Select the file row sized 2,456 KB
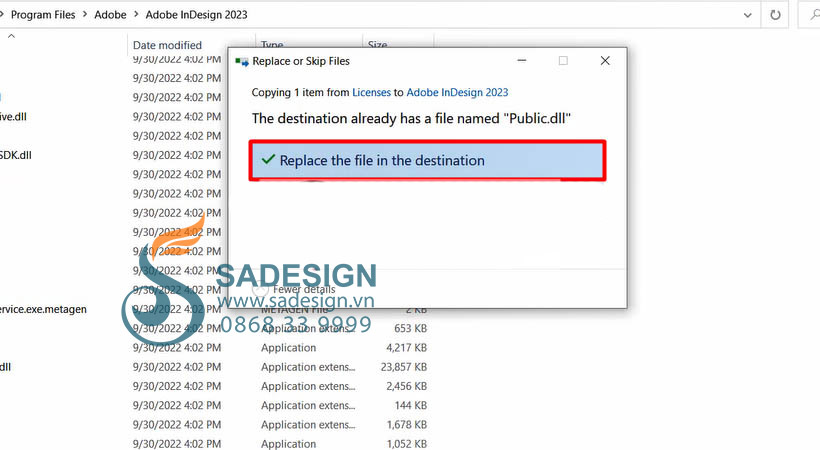This screenshot has height=450, width=820. (213, 386)
